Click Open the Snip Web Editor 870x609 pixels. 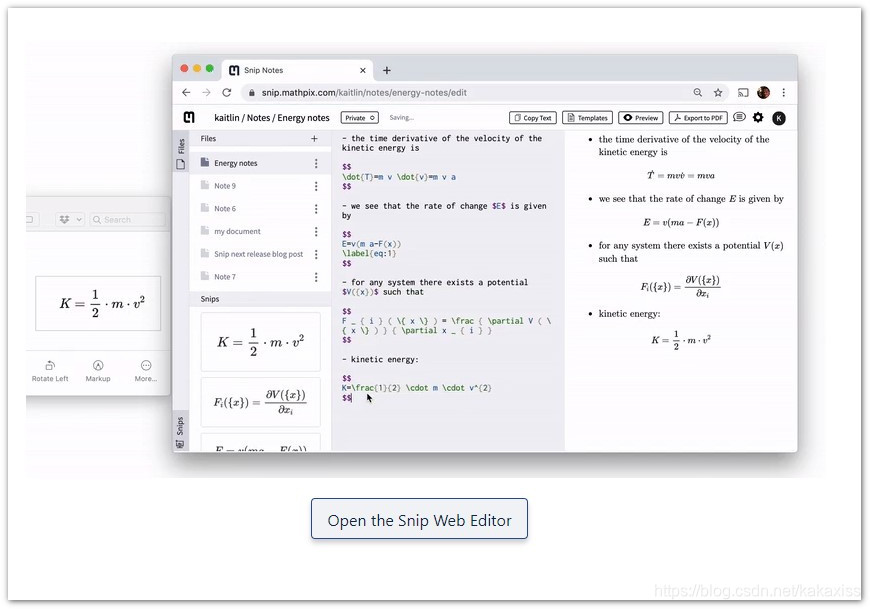click(419, 519)
